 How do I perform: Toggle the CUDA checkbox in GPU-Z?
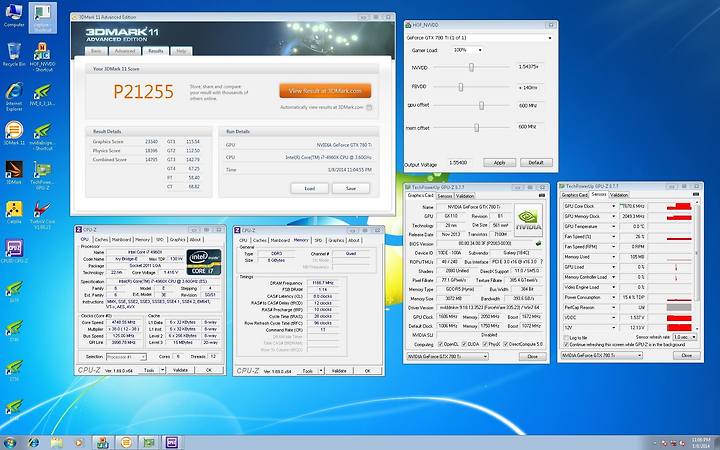[x=464, y=344]
